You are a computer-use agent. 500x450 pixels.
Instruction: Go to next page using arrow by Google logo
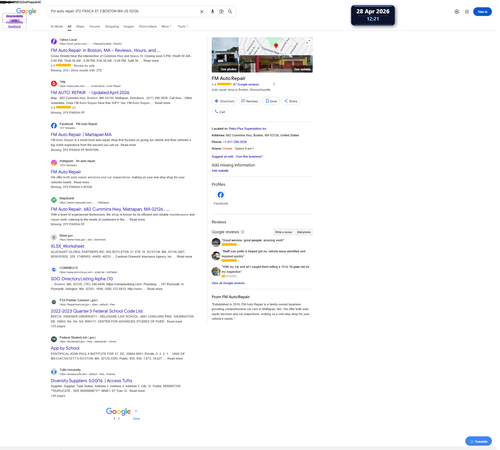pos(136,411)
